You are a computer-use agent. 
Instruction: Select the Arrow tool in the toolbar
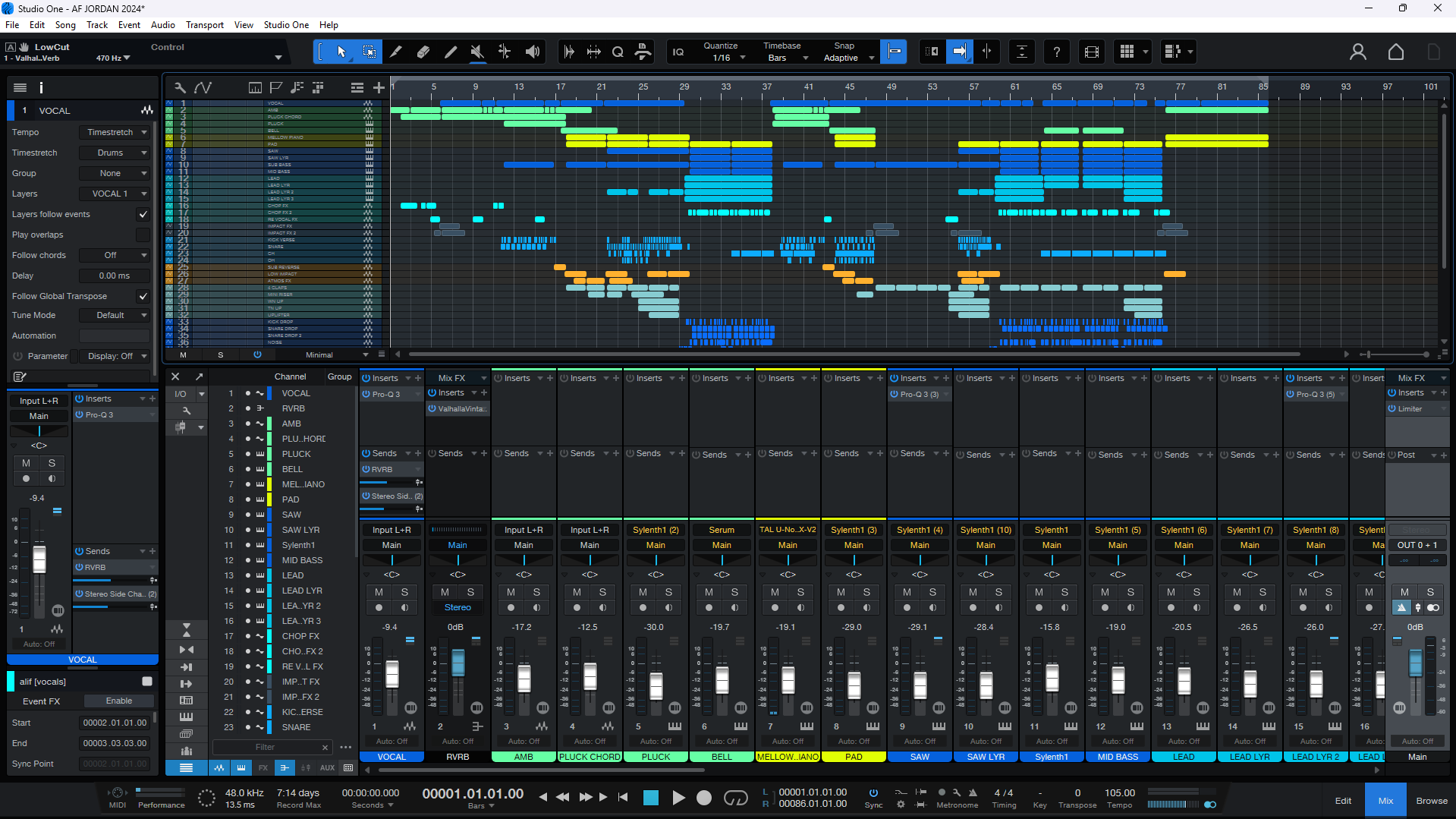tap(341, 52)
